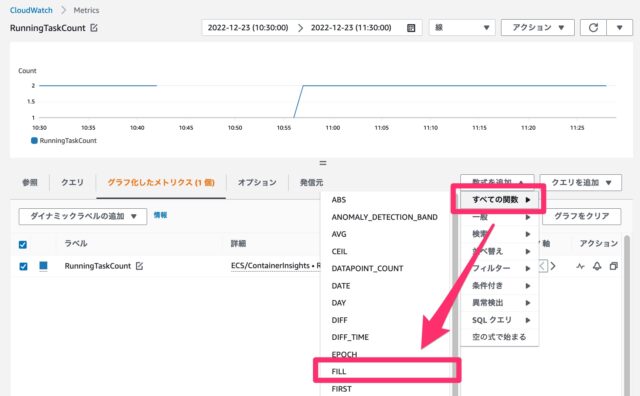Open the アクション dropdown in the header
The width and height of the screenshot is (640, 396).
tap(538, 28)
